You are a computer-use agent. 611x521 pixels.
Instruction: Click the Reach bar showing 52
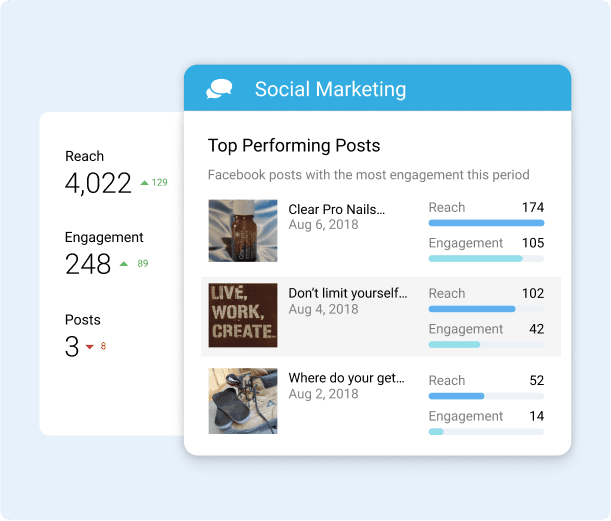click(486, 396)
